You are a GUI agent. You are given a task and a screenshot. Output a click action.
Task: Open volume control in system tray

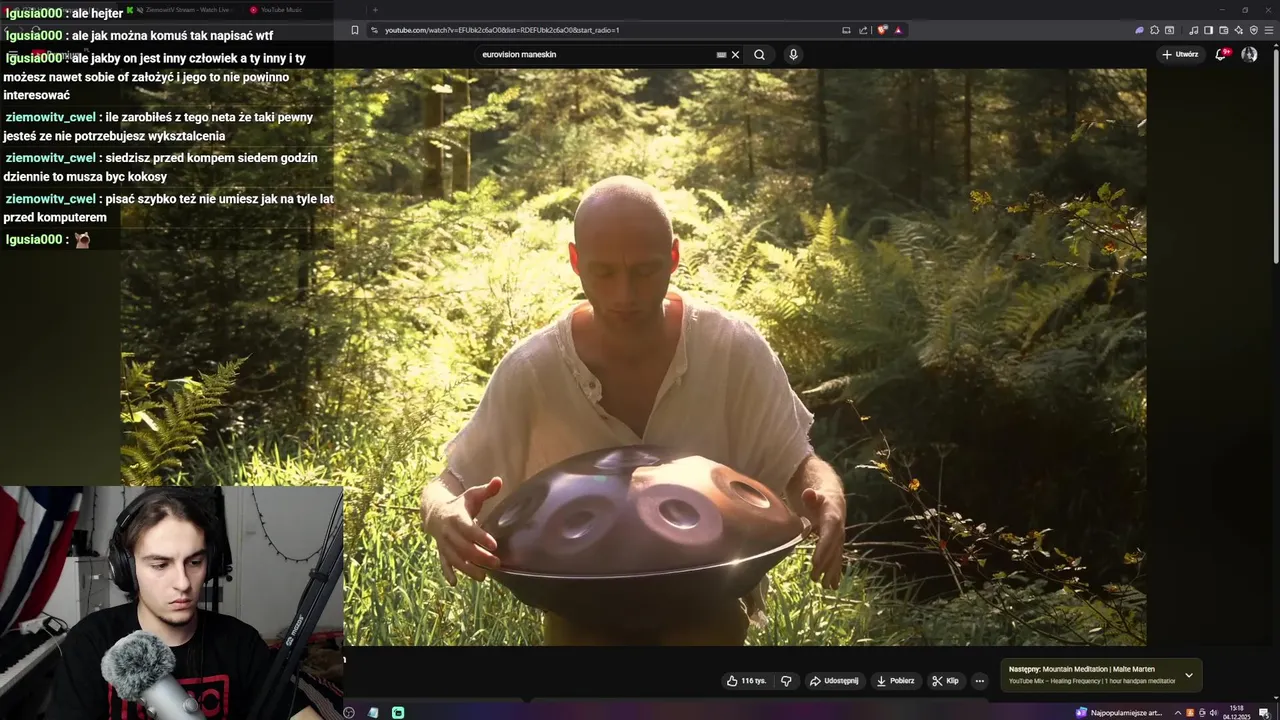click(x=1213, y=713)
